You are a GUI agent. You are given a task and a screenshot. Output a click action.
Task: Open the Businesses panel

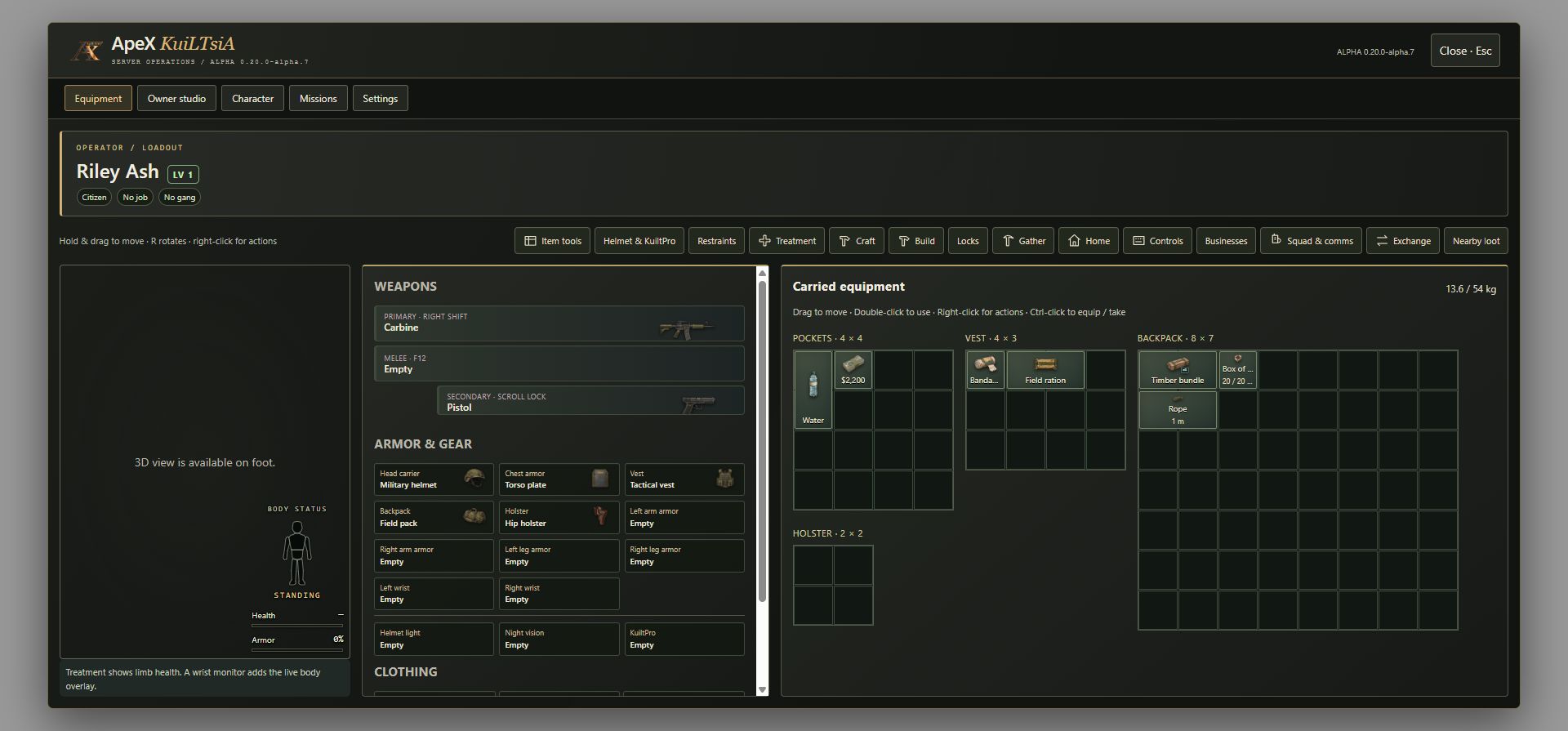click(x=1226, y=241)
